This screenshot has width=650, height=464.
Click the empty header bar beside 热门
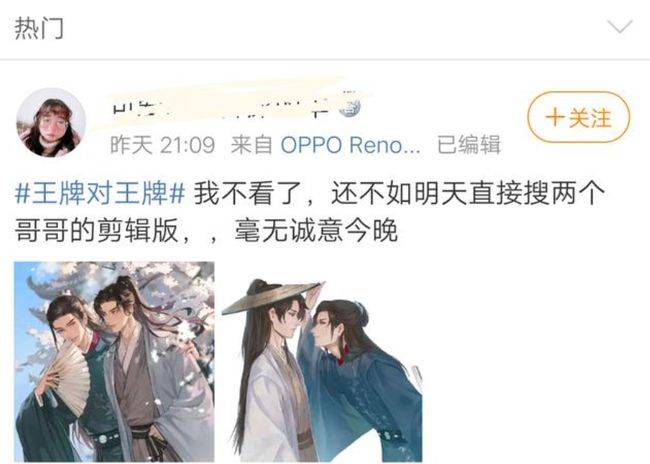pos(332,28)
